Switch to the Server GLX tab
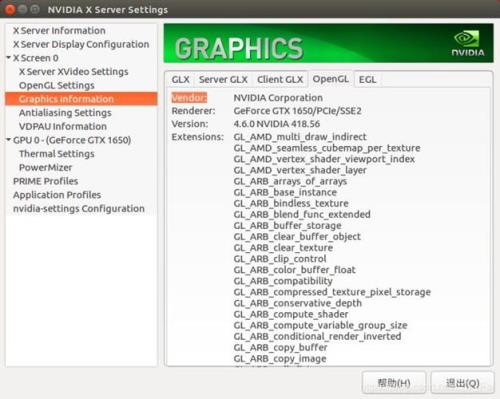 point(223,80)
